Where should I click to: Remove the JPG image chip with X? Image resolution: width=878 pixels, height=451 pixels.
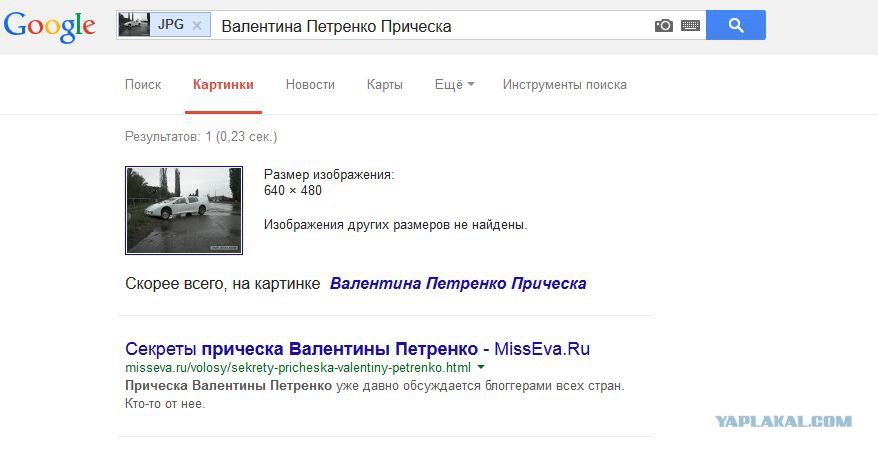[197, 25]
